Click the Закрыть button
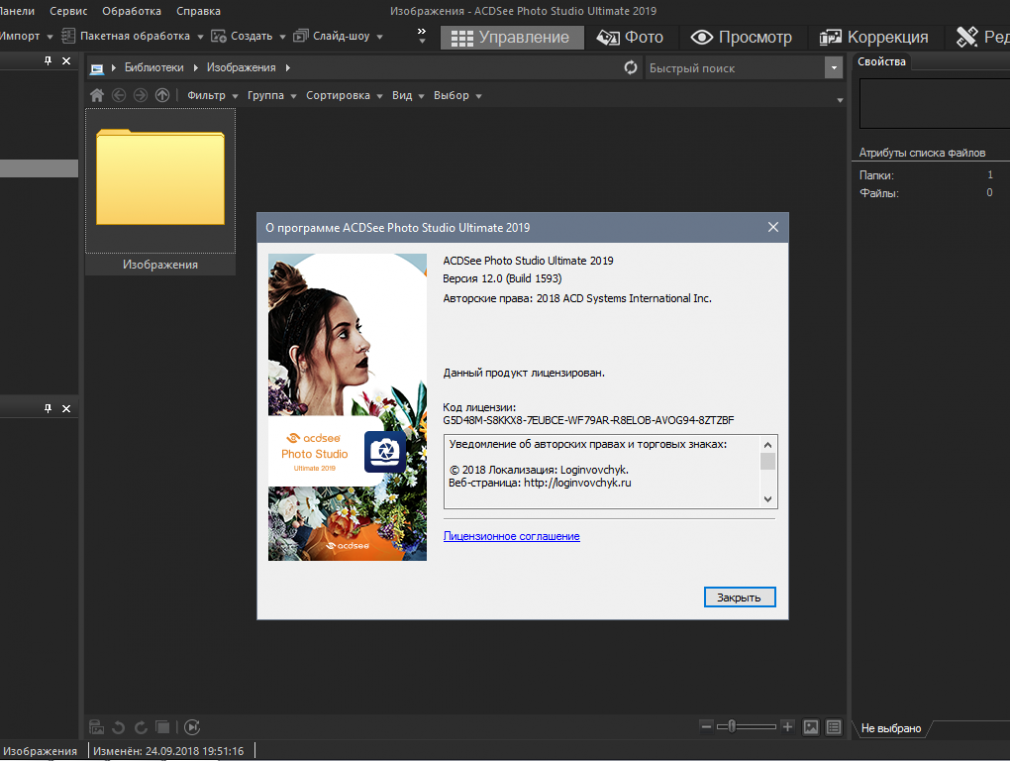Image resolution: width=1010 pixels, height=761 pixels. [x=739, y=597]
